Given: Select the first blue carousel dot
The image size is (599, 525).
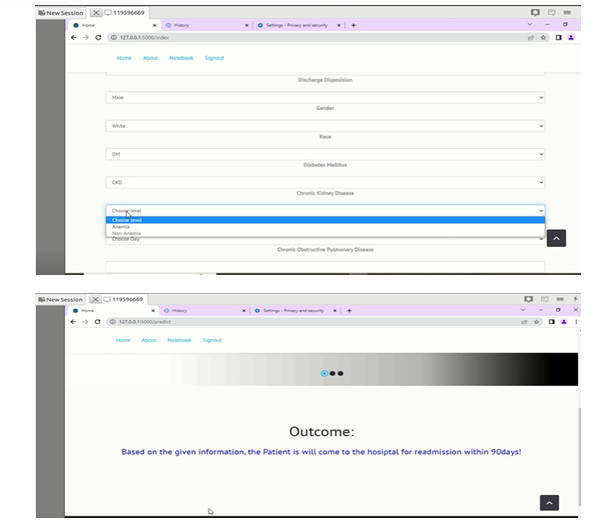Looking at the screenshot, I should tap(324, 373).
